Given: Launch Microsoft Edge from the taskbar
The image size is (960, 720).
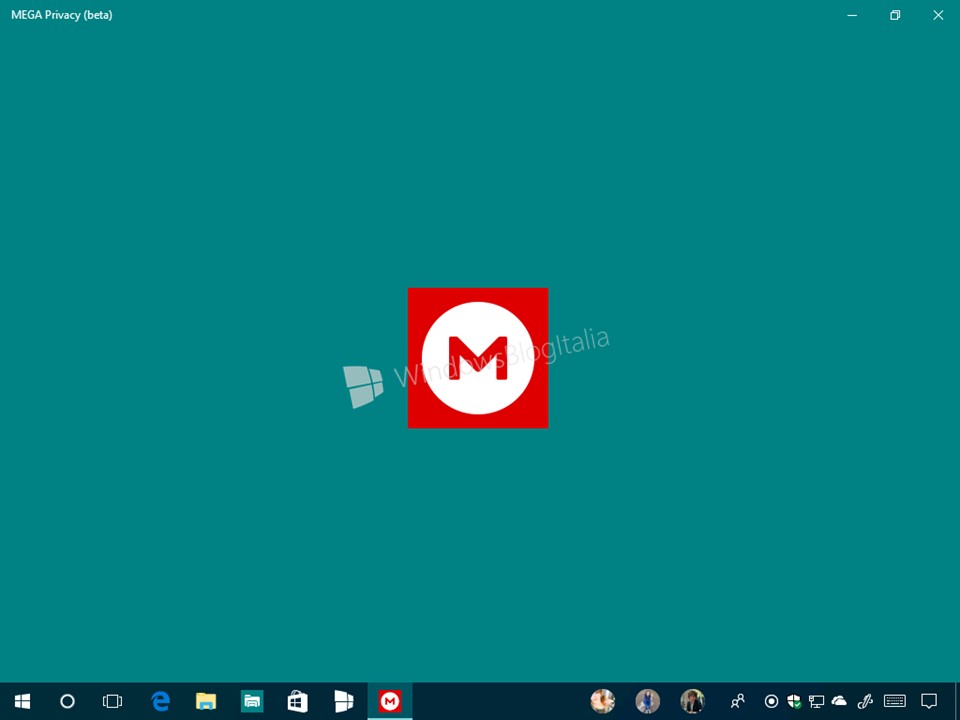Looking at the screenshot, I should tap(160, 701).
